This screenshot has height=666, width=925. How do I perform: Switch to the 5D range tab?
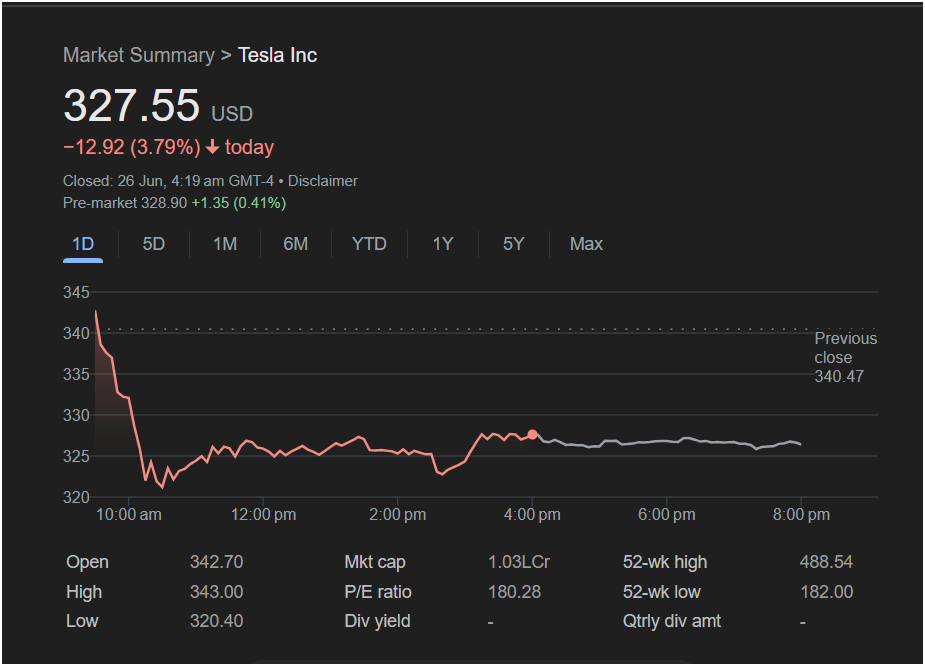[153, 244]
